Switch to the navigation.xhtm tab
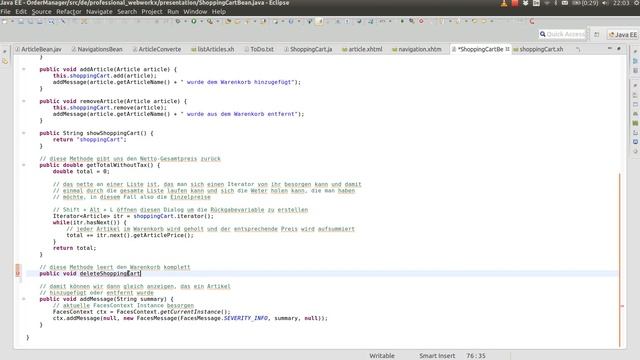Viewport: 640px width, 360px height. [417, 49]
